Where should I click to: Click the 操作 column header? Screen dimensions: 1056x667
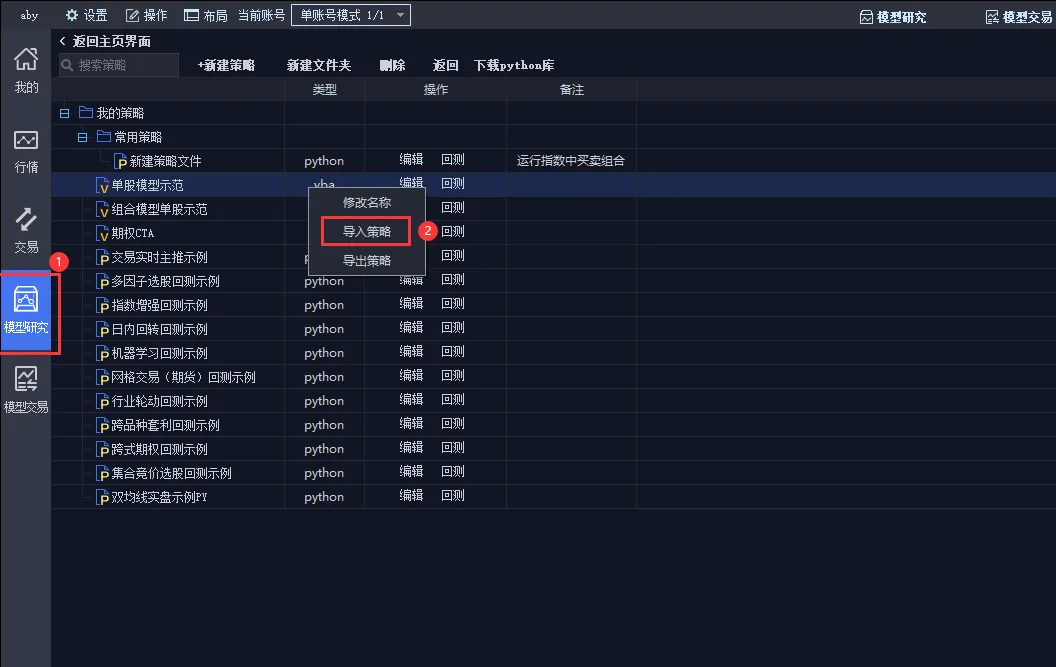tap(435, 90)
